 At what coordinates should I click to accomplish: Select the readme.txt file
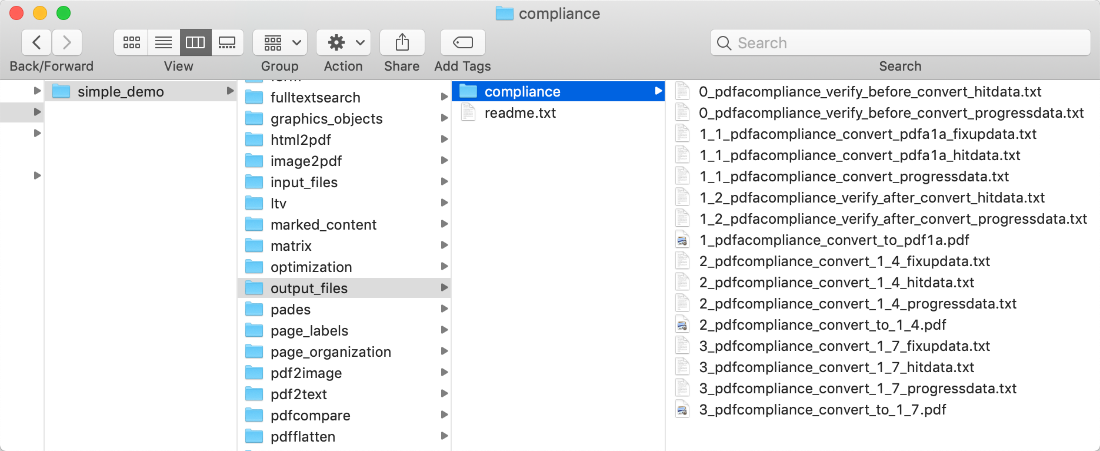click(520, 113)
